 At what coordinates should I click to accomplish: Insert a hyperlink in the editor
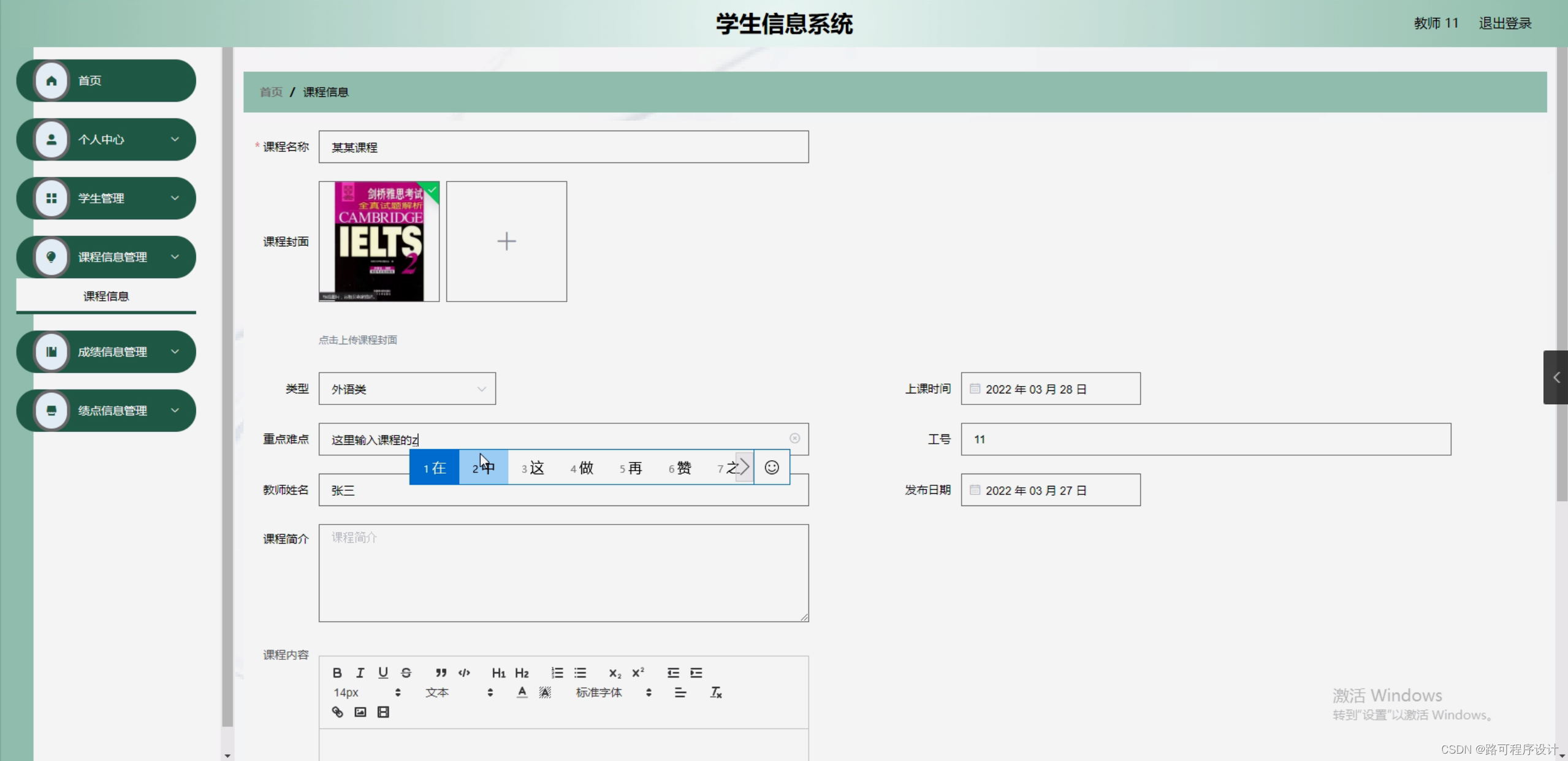[x=338, y=712]
